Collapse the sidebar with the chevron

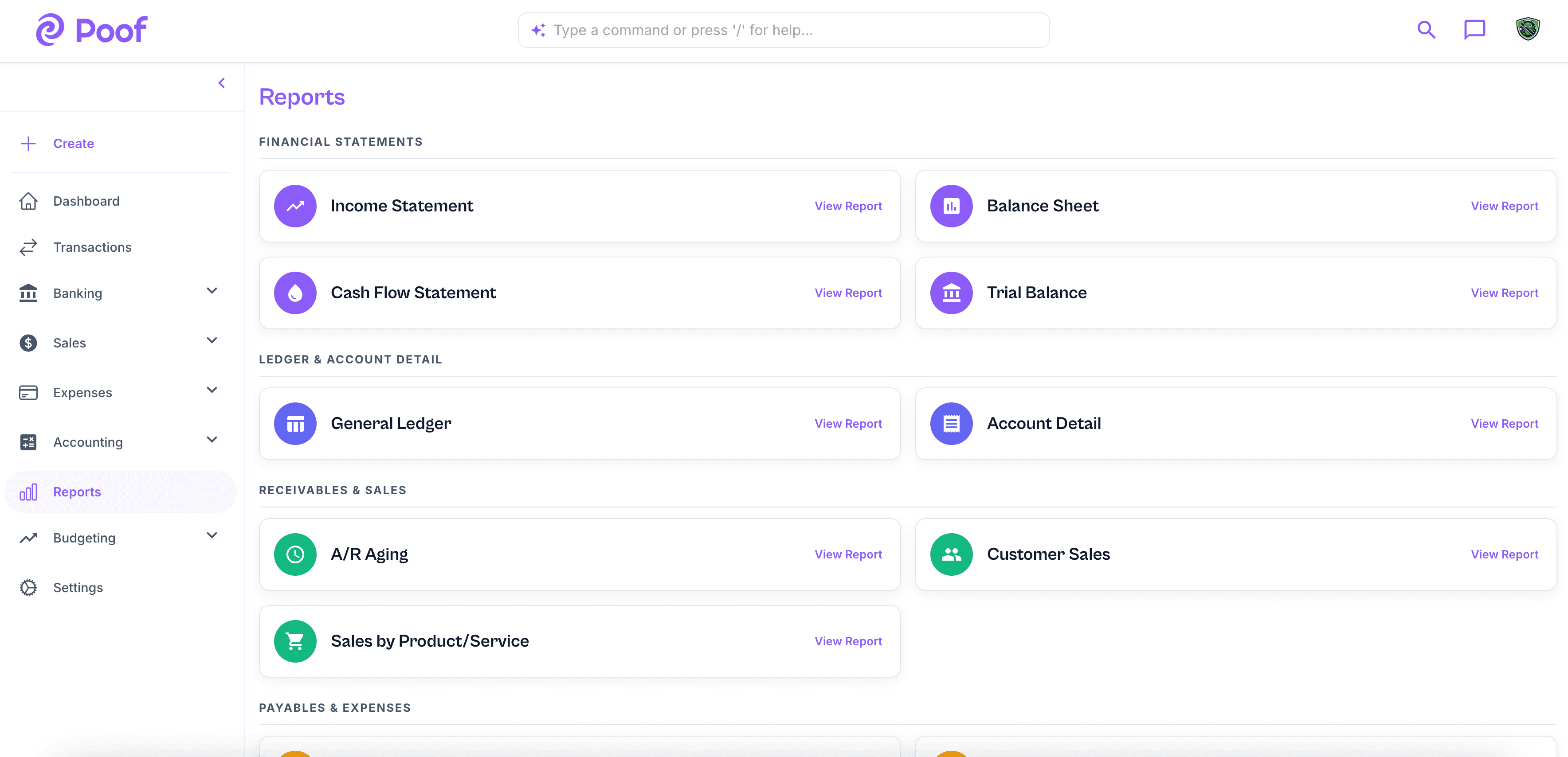[222, 83]
